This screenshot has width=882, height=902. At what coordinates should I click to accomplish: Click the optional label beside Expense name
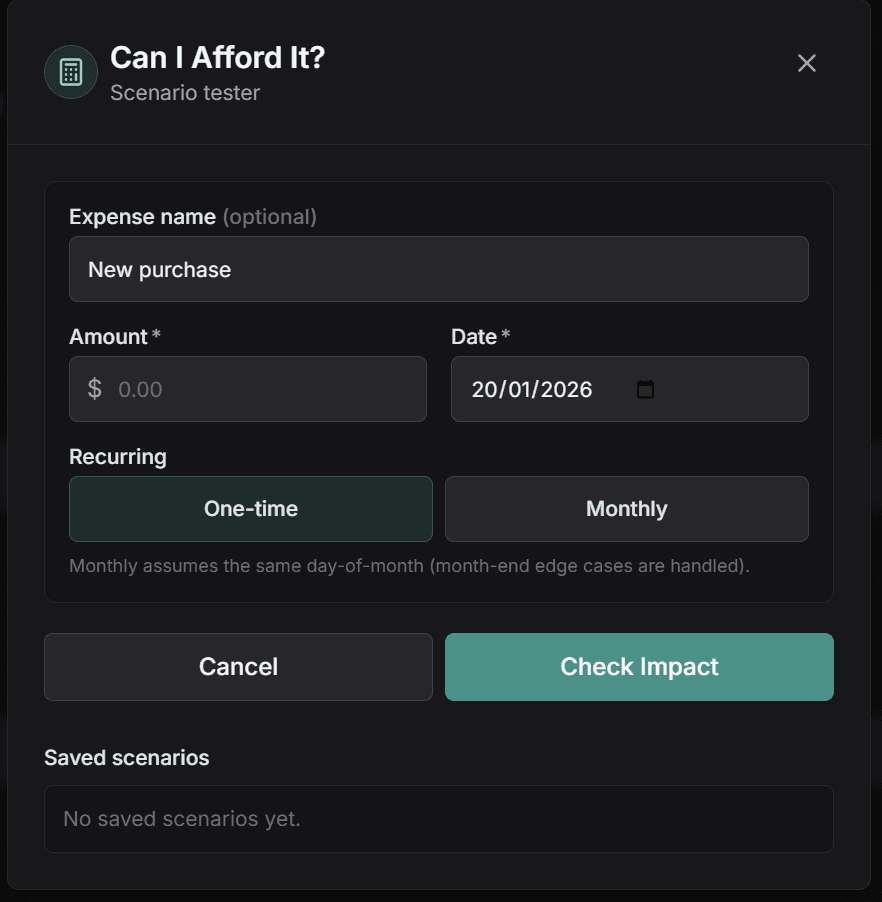[x=269, y=216]
